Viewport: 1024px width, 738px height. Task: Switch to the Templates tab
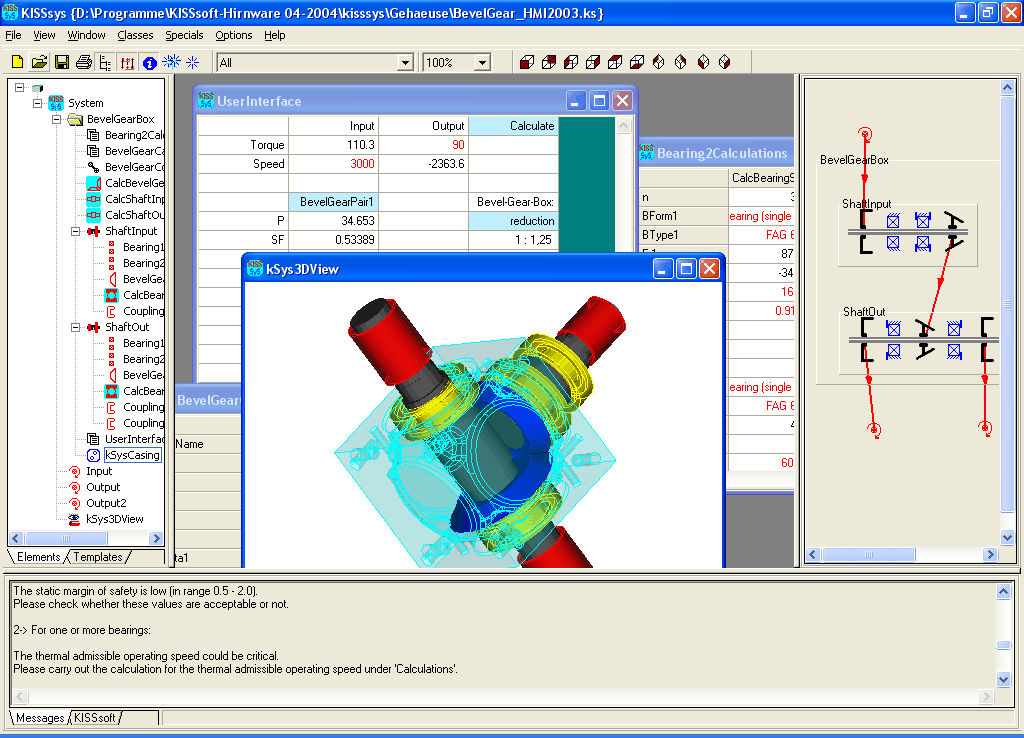click(97, 557)
